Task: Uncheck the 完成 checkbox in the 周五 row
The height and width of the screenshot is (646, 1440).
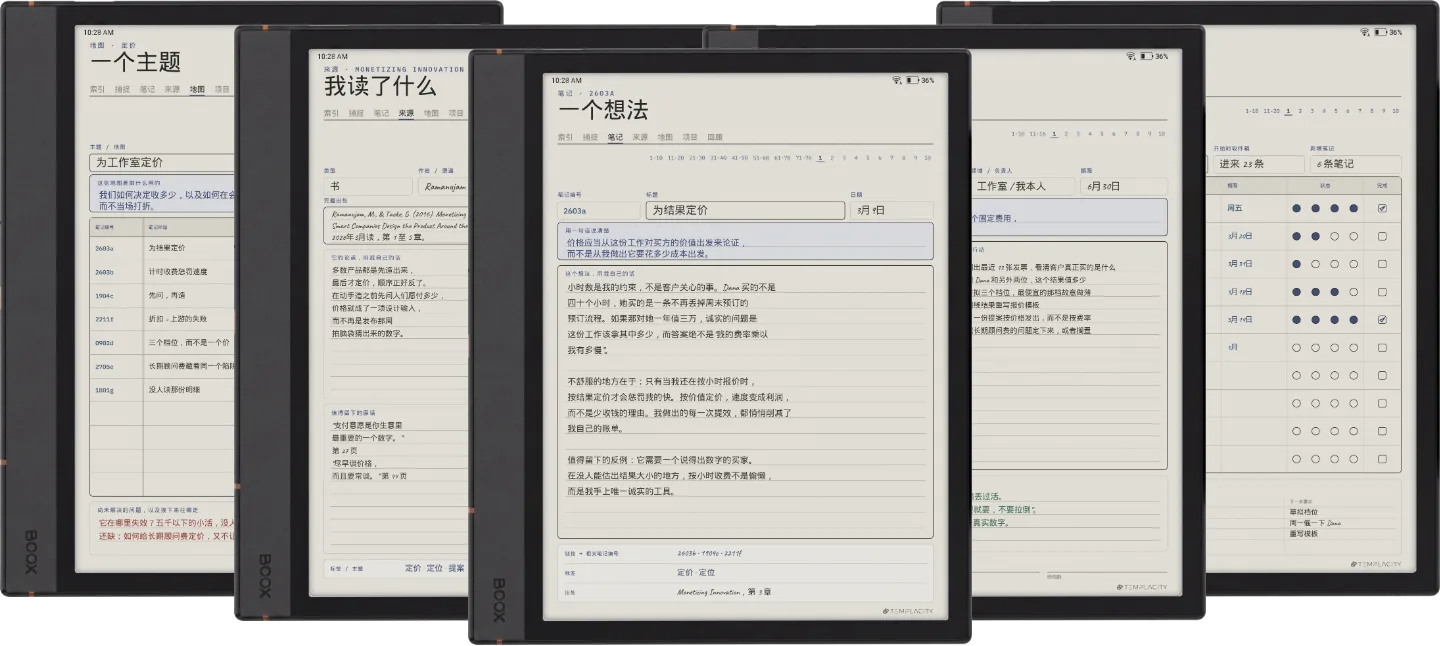Action: pyautogui.click(x=1382, y=208)
